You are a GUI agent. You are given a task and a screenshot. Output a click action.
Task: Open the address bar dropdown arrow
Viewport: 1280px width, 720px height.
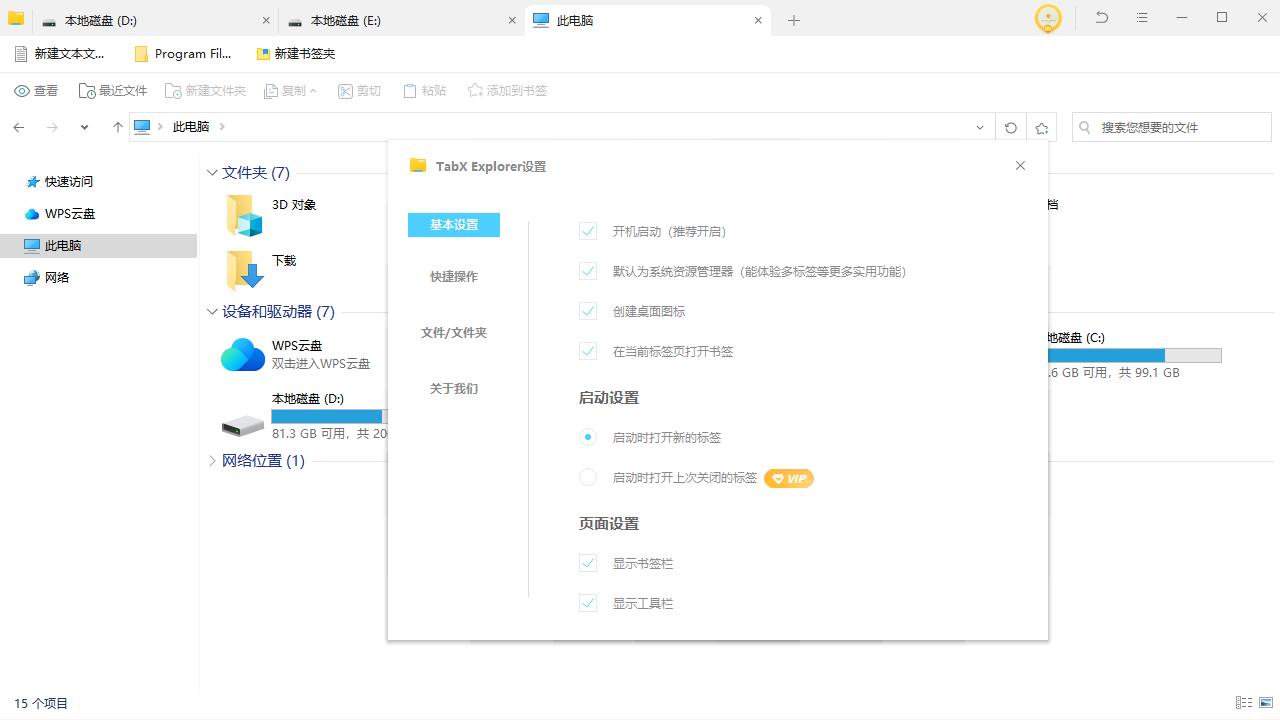(x=980, y=127)
